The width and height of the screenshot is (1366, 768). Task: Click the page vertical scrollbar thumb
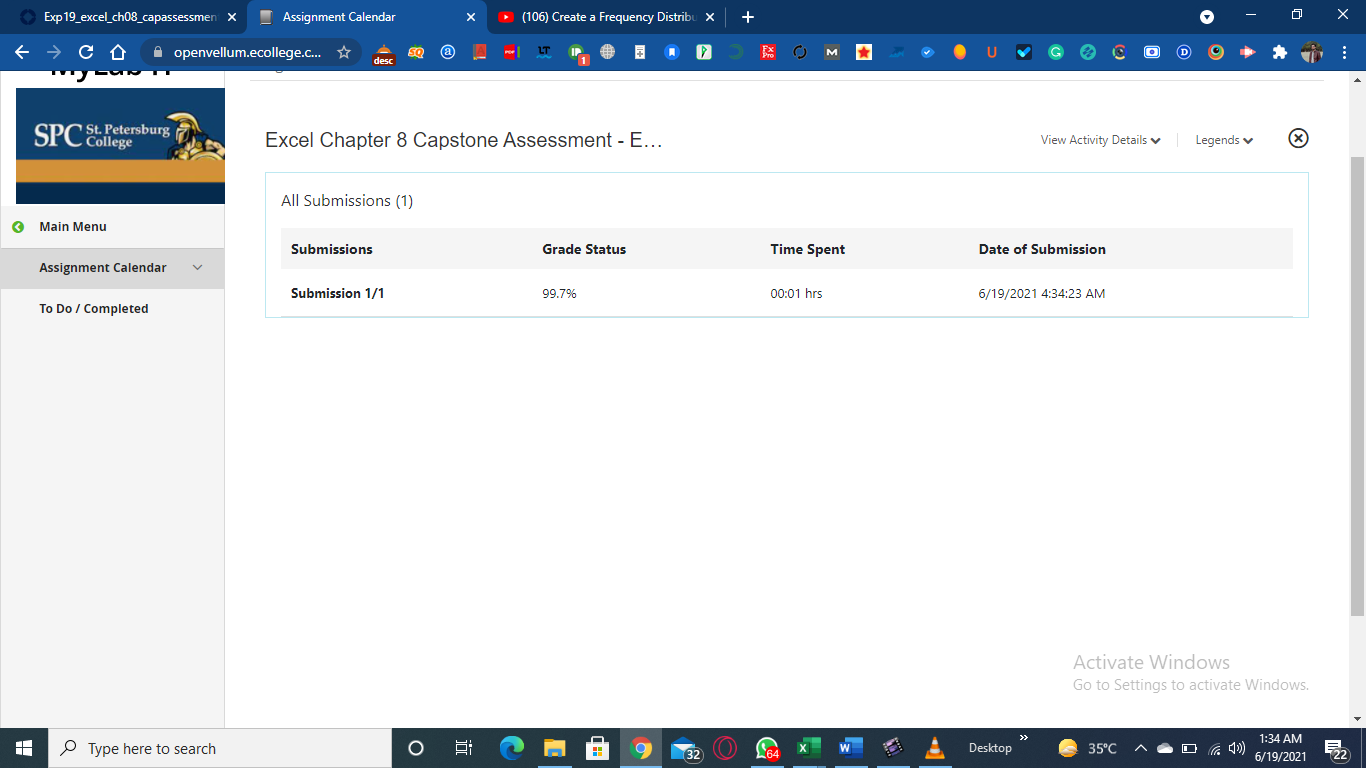coord(1357,385)
